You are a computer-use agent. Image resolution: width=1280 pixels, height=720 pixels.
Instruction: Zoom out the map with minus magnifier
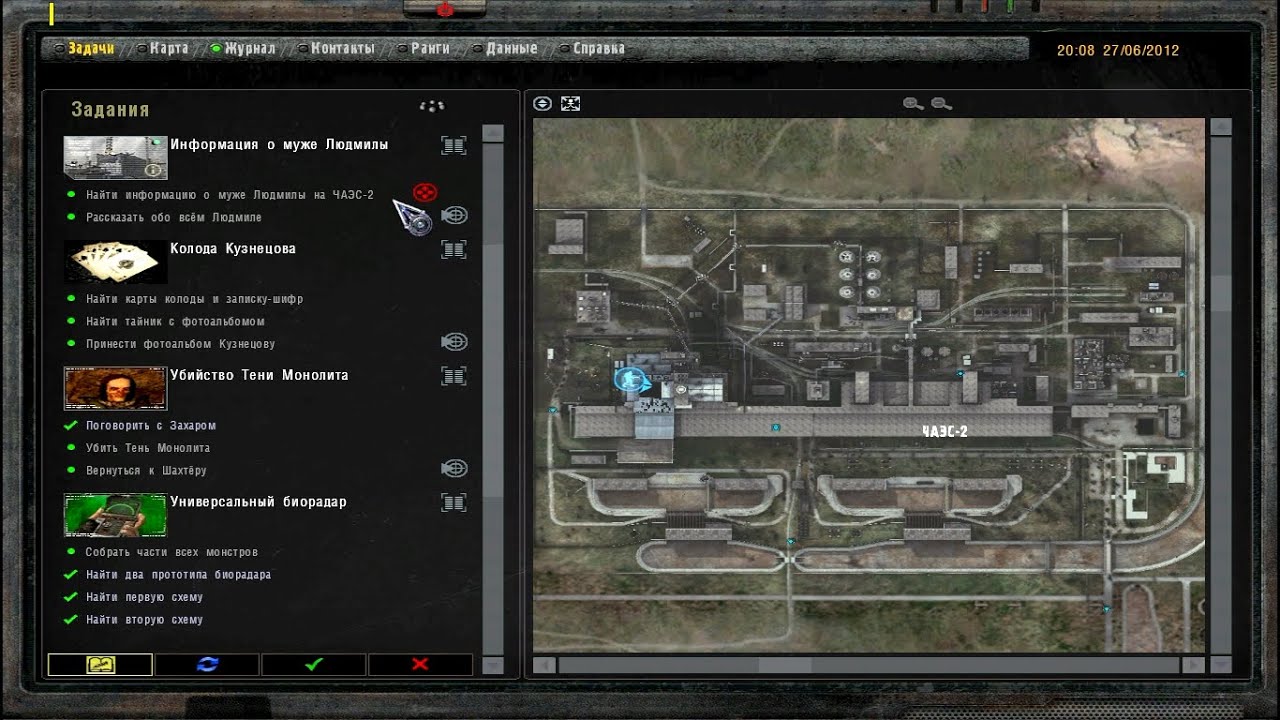[x=941, y=103]
